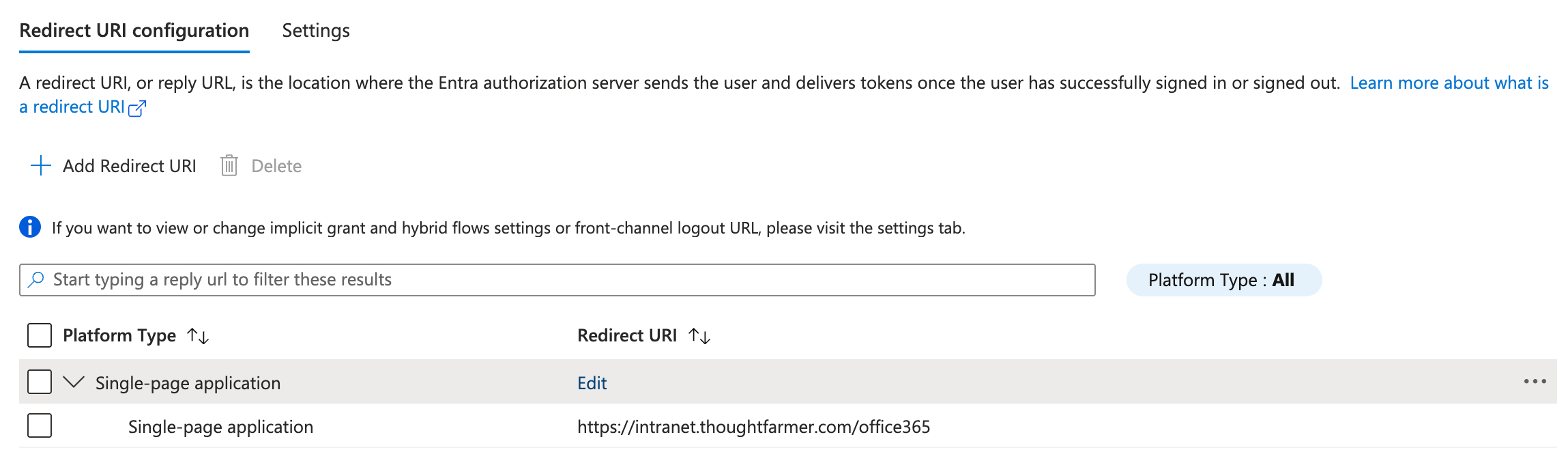
Task: Switch to the Settings tab
Action: (x=315, y=30)
